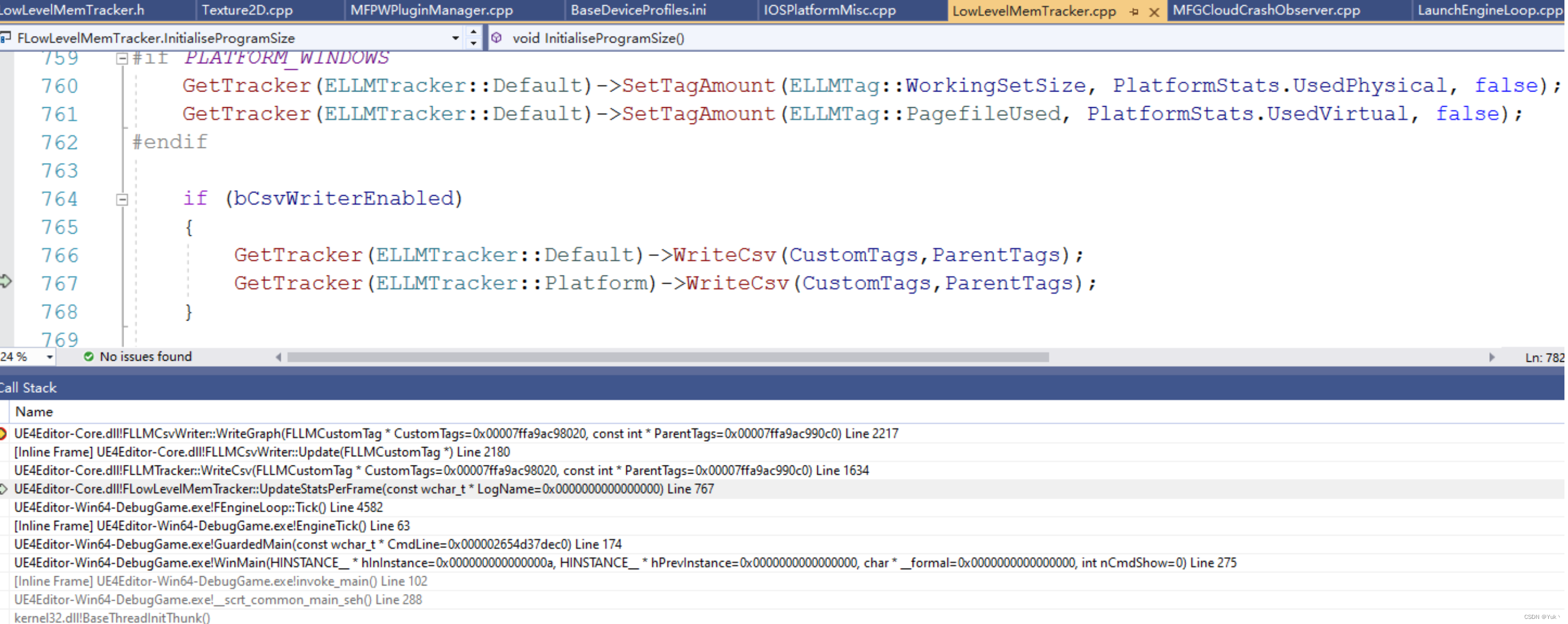The height and width of the screenshot is (624, 1568).
Task: Click the horizontal scrollbar right arrow
Action: (1491, 357)
